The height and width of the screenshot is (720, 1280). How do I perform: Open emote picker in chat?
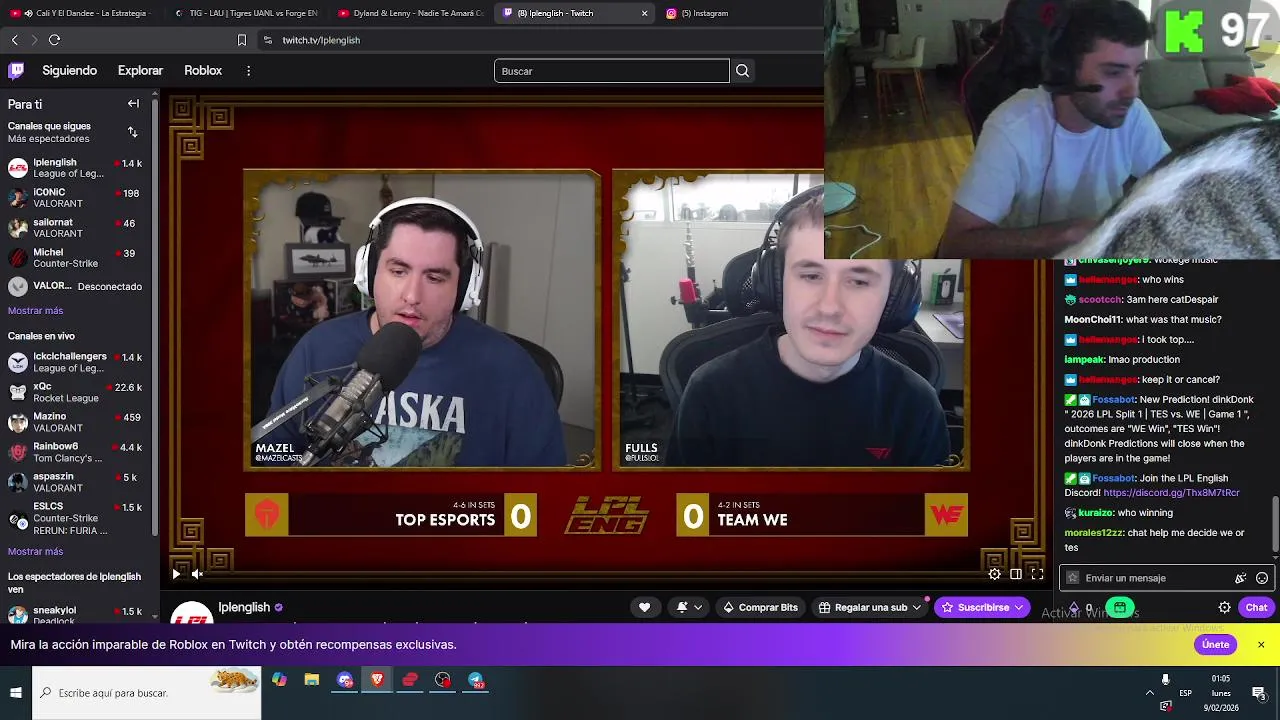(1262, 578)
